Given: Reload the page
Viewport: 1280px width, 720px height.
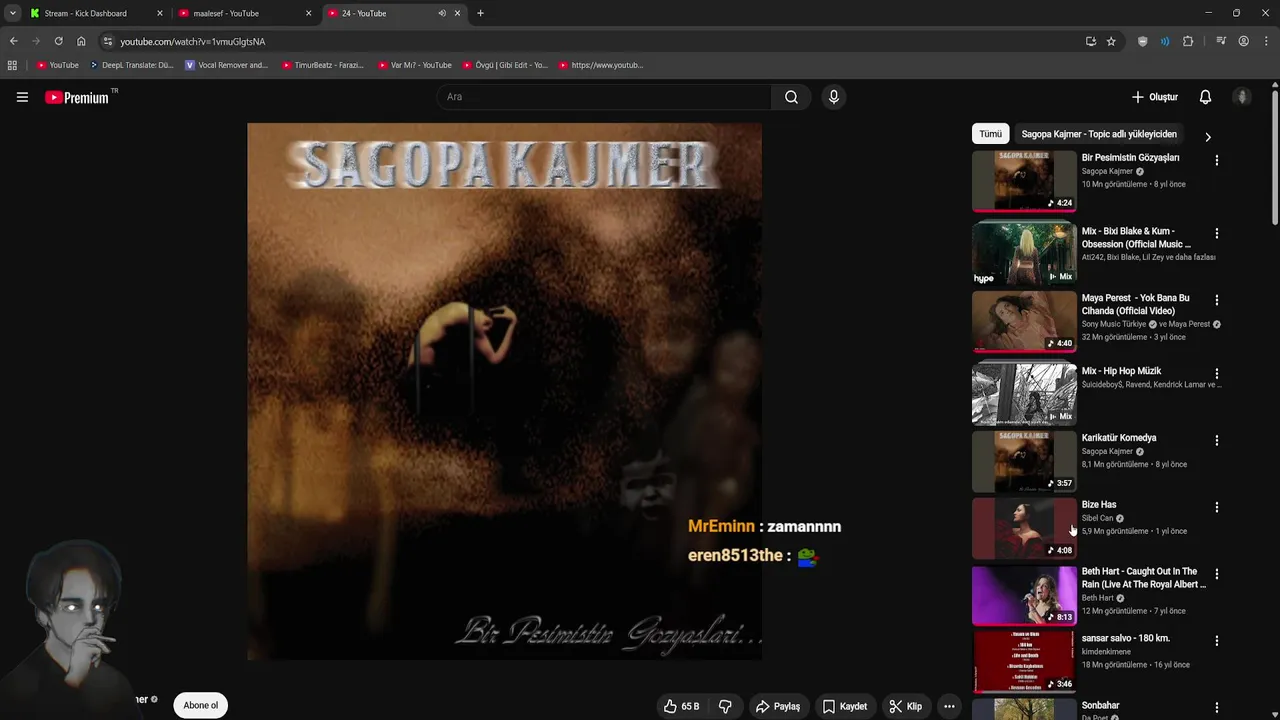Looking at the screenshot, I should point(58,41).
